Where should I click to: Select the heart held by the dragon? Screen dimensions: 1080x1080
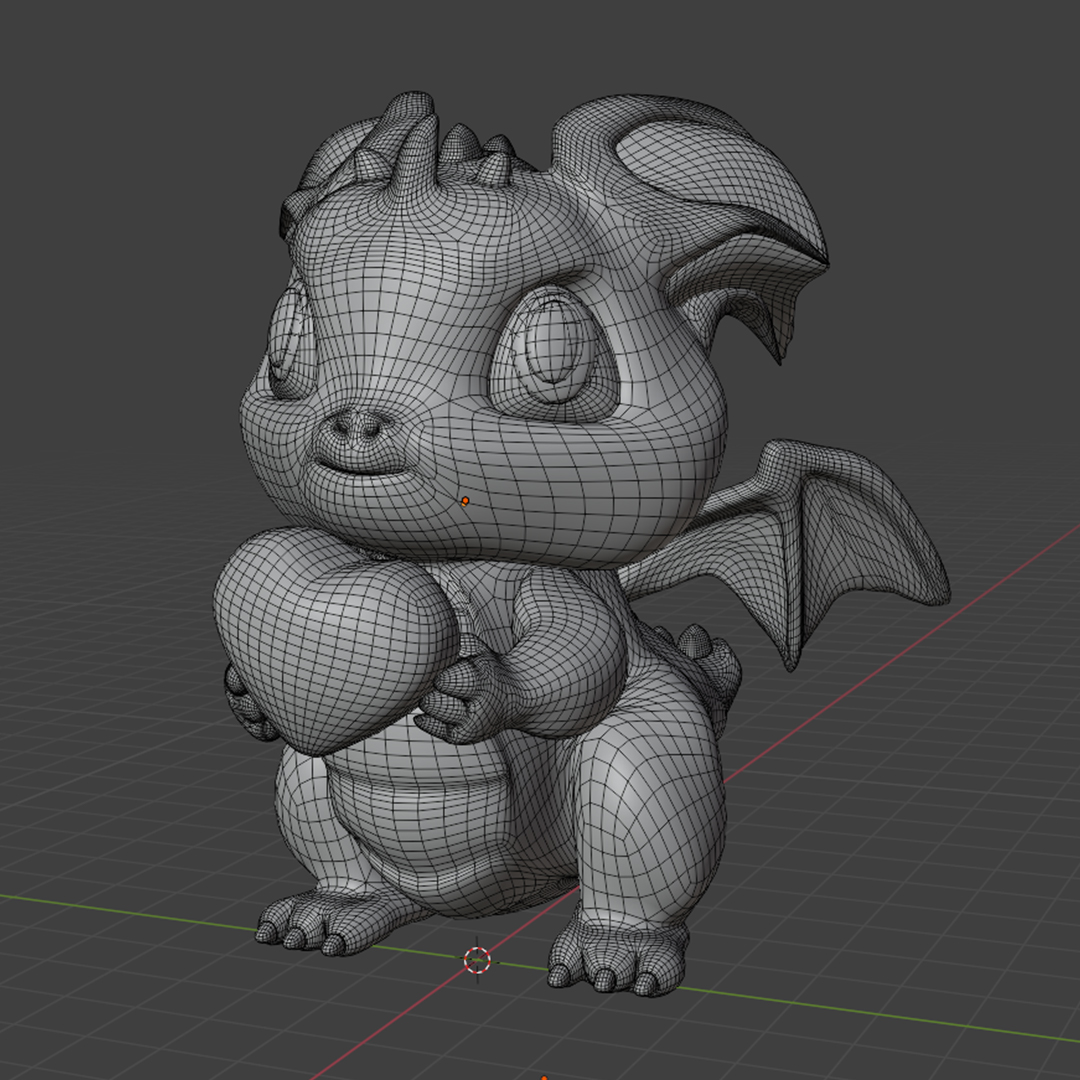coord(330,640)
